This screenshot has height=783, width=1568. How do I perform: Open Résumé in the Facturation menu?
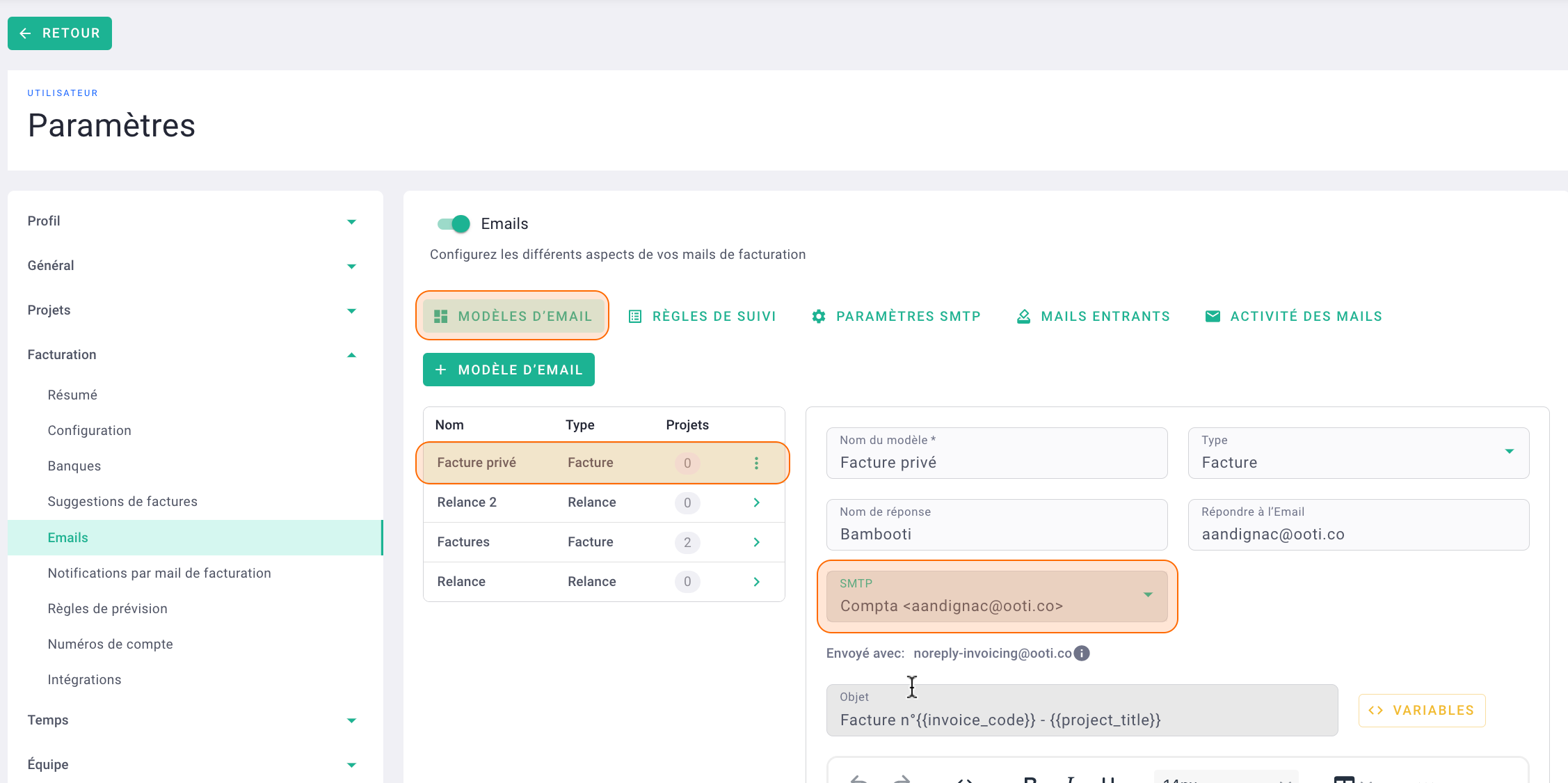pos(72,395)
